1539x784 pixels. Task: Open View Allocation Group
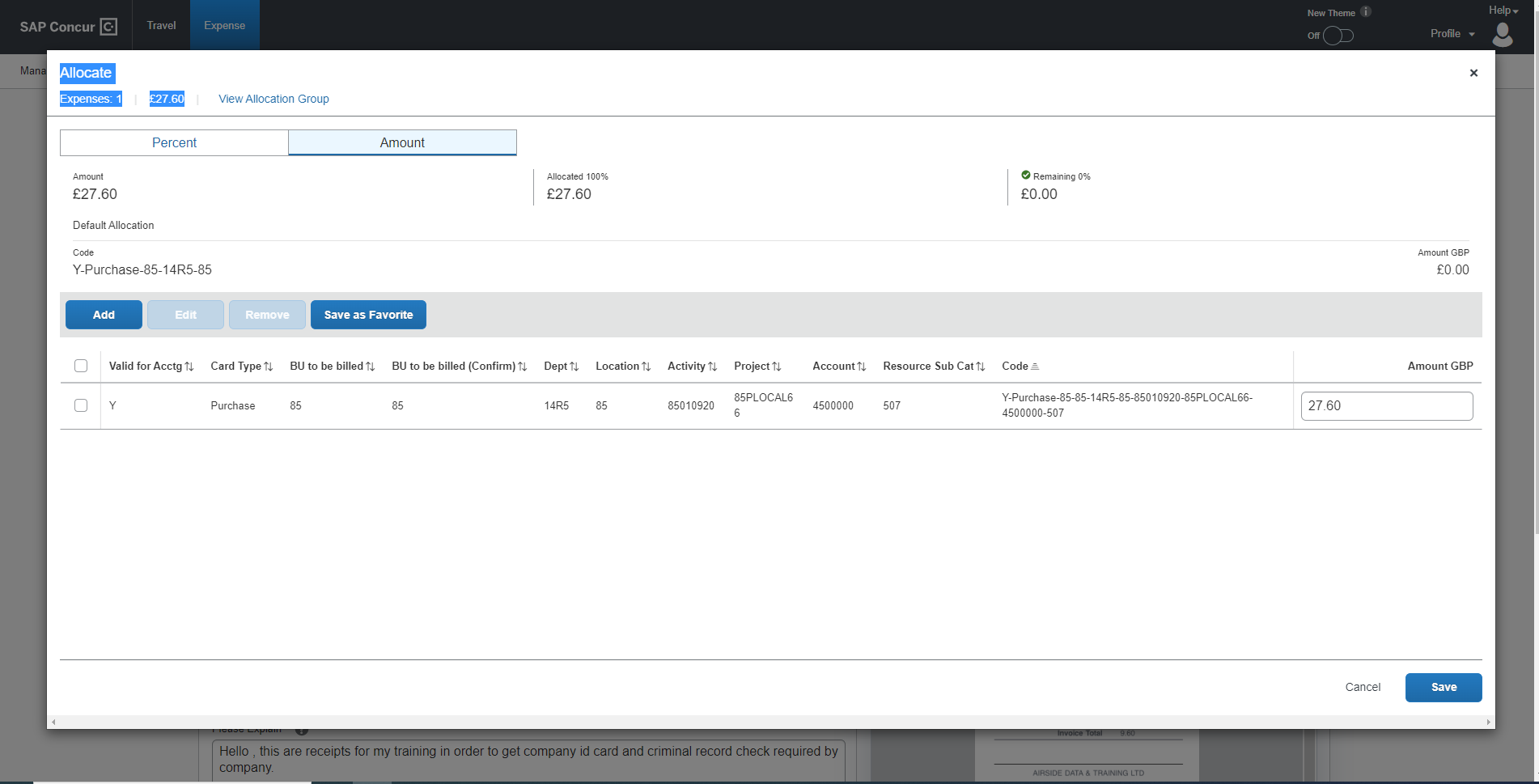tap(273, 99)
